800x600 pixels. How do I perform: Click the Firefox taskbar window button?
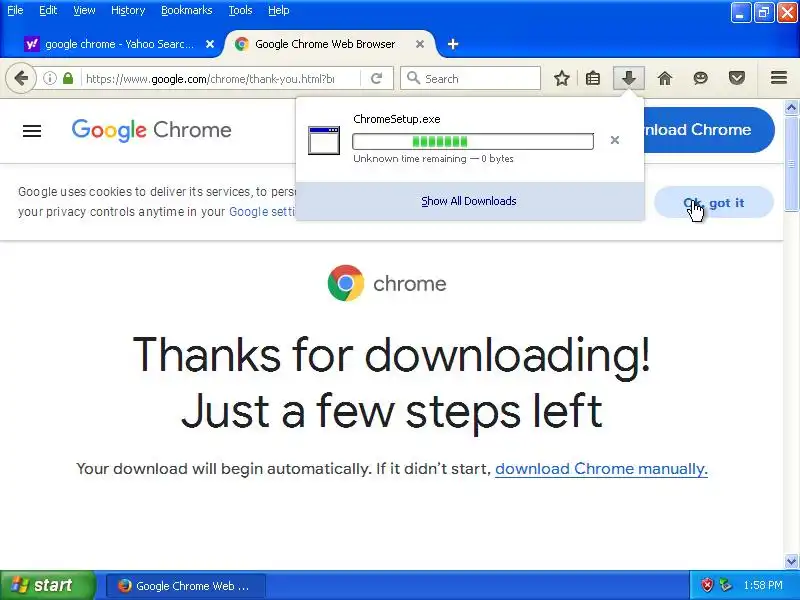[x=186, y=586]
